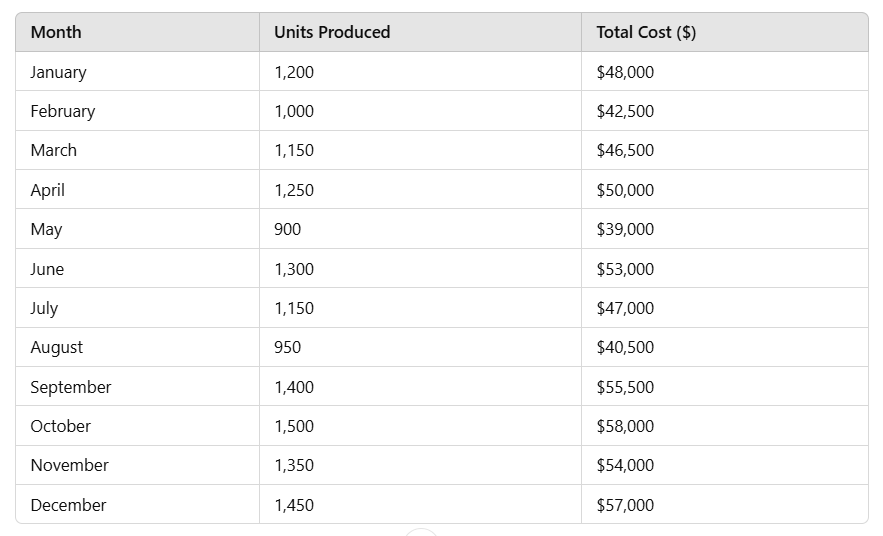
Task: Click the Total Cost ($) column header
Action: click(x=646, y=32)
